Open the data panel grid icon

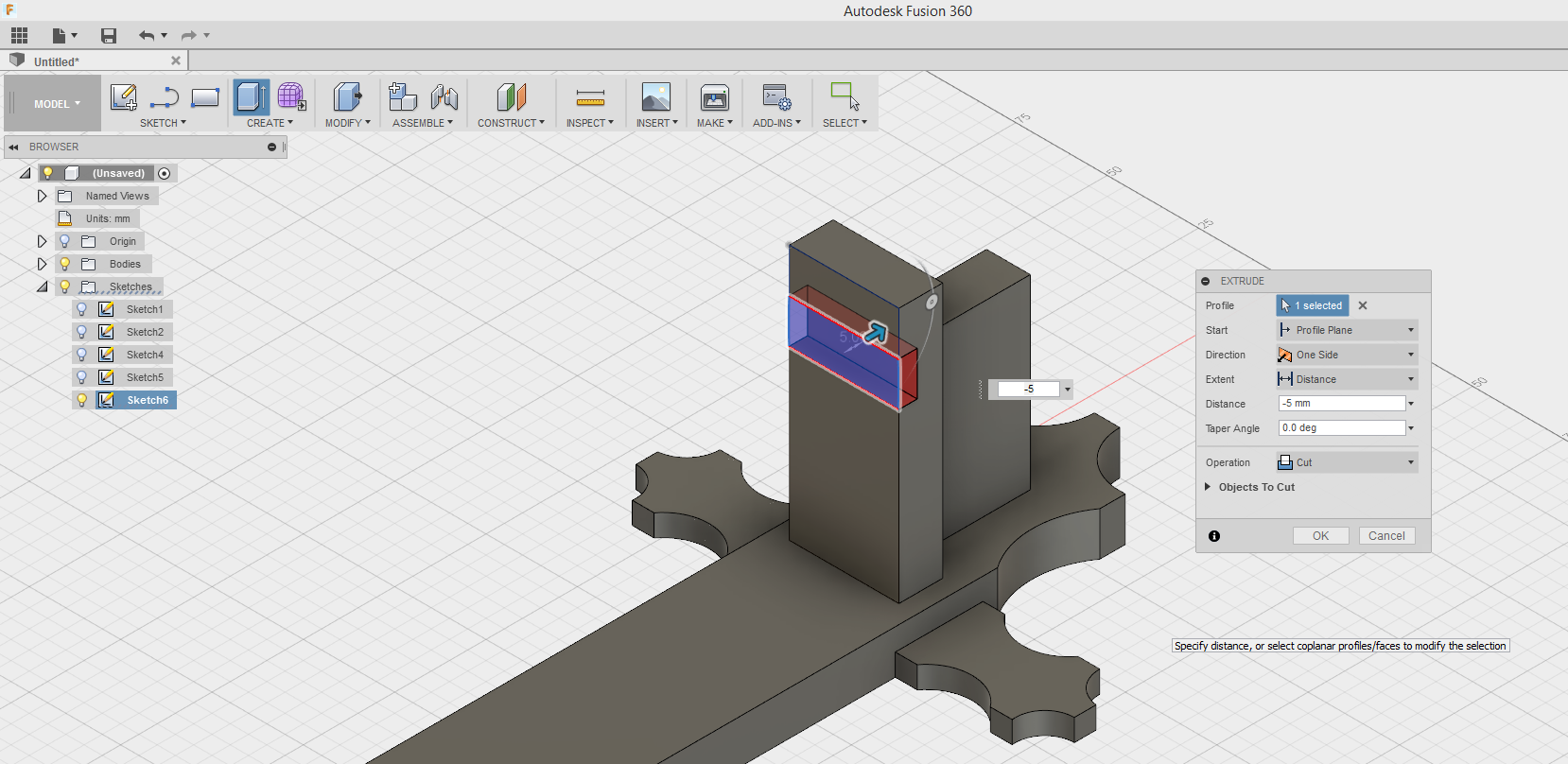click(19, 36)
